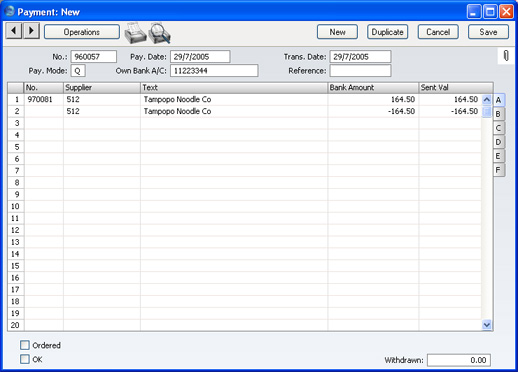Click the scroll up arrow of the grid
518x372 pixels.
[x=487, y=99]
